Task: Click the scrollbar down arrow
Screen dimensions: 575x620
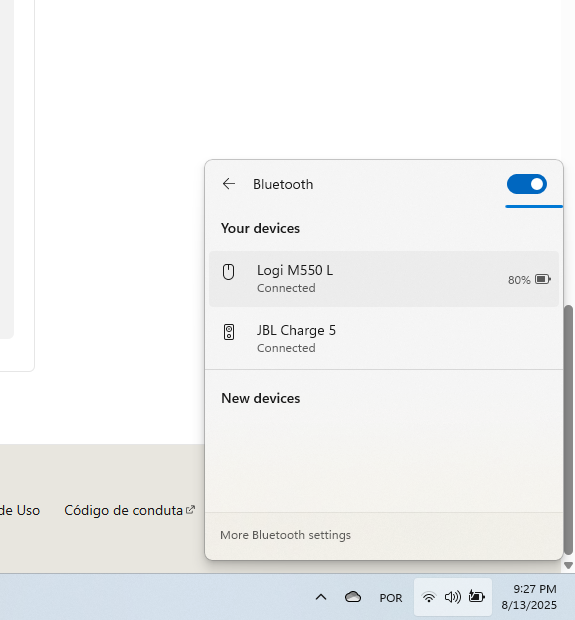Action: (568, 565)
